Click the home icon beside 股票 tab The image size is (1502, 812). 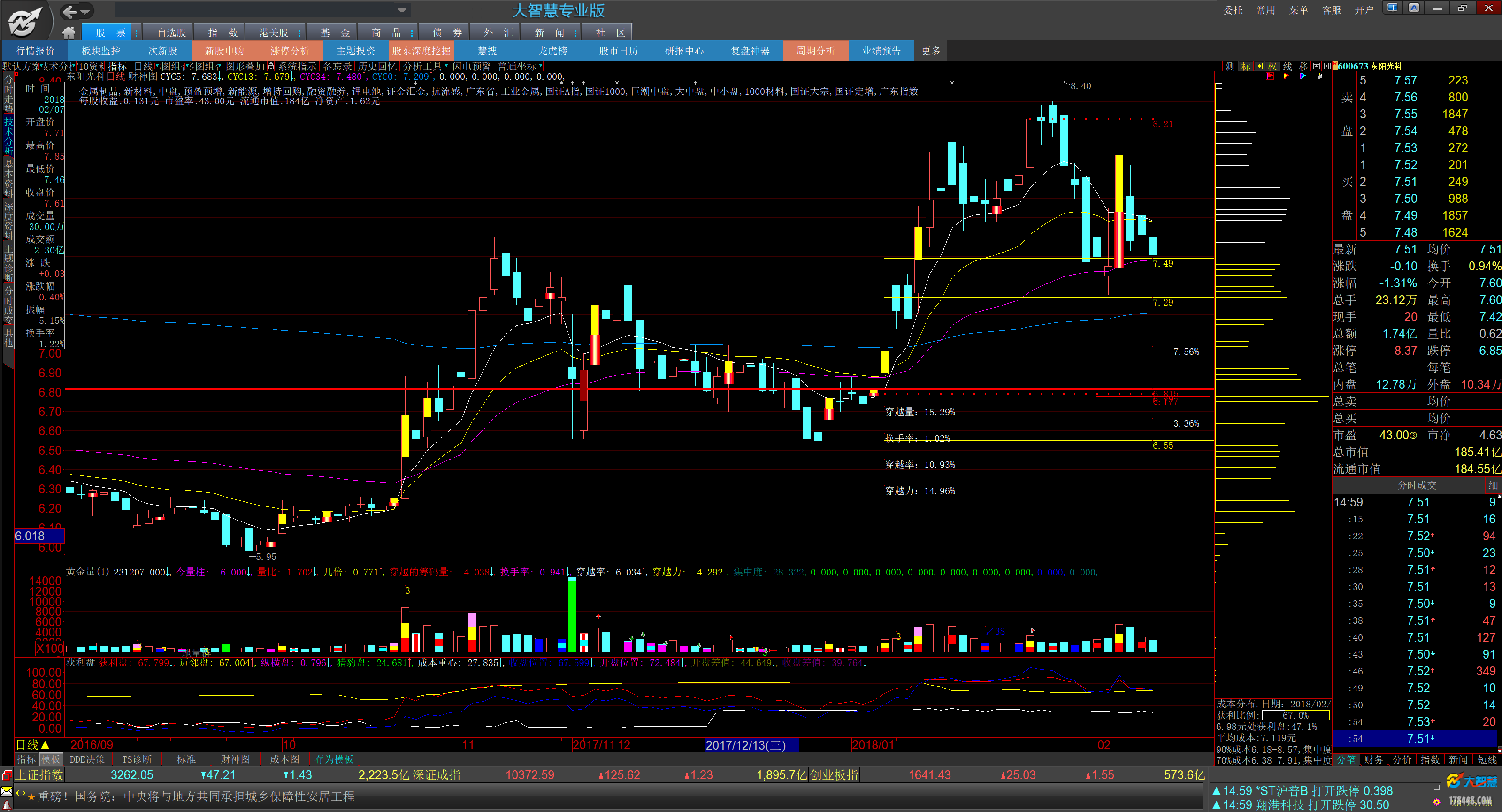pos(69,33)
